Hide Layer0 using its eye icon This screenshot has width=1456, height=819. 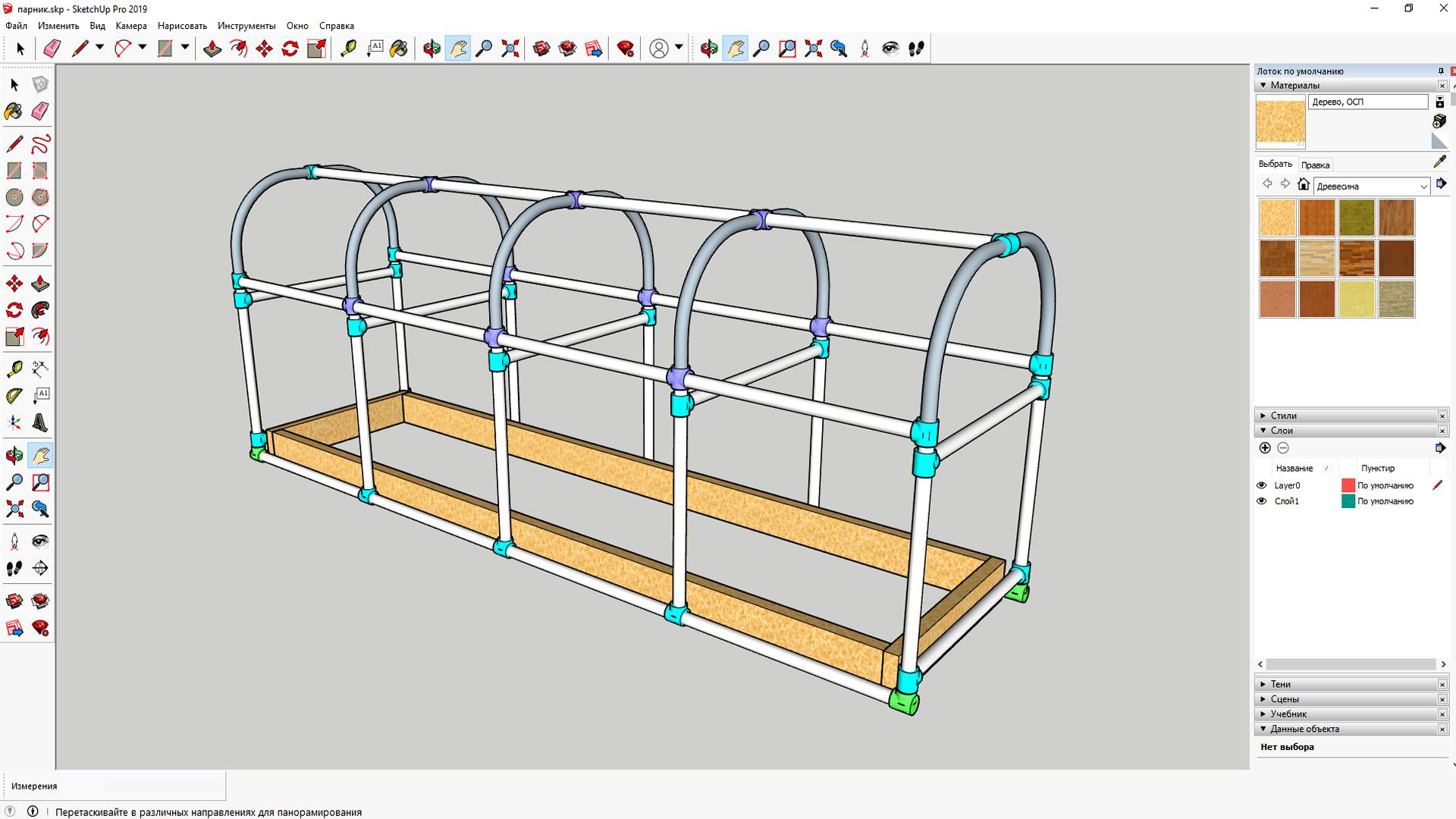(1262, 485)
